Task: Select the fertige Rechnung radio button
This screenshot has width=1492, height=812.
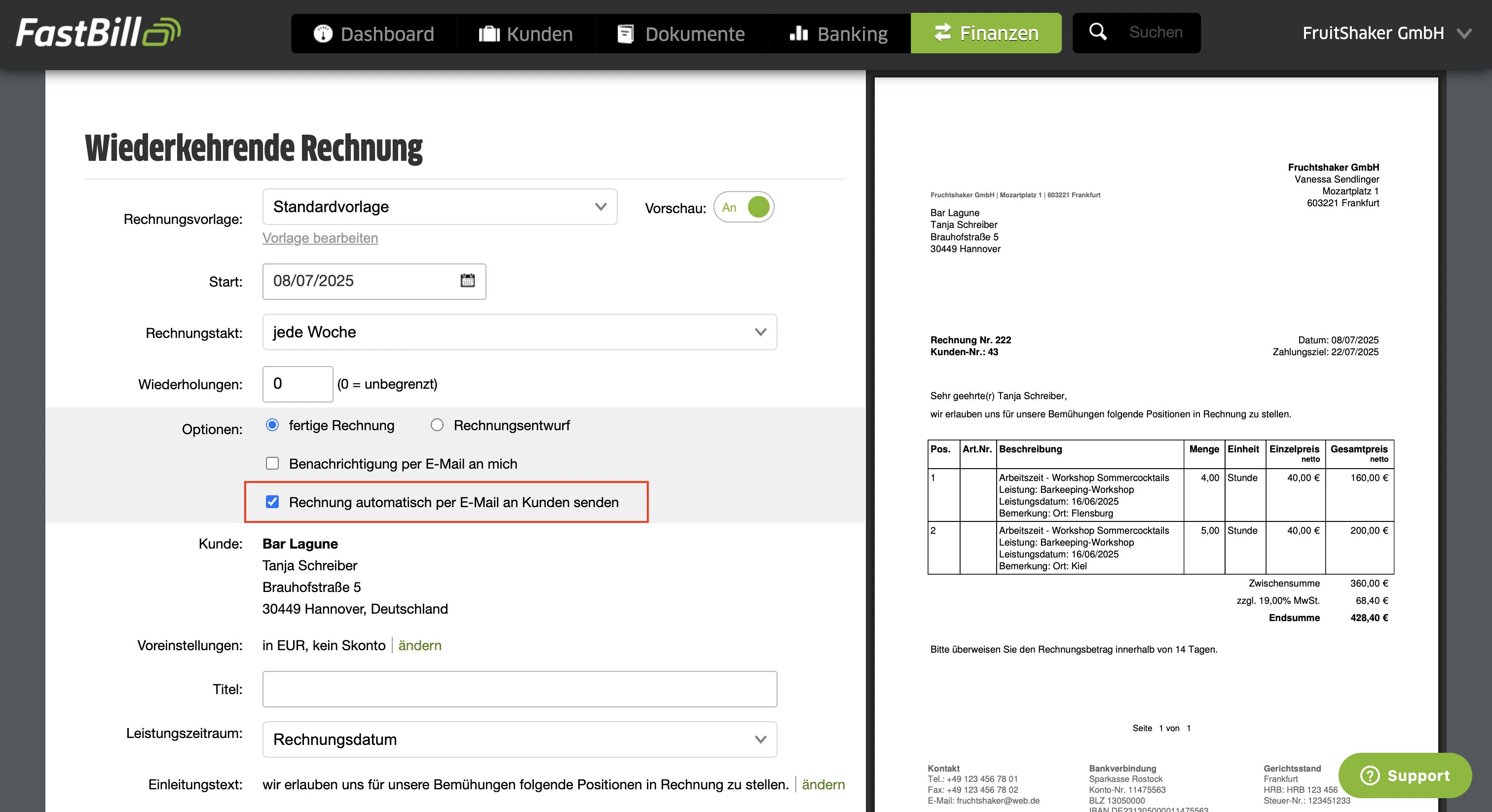Action: point(272,425)
